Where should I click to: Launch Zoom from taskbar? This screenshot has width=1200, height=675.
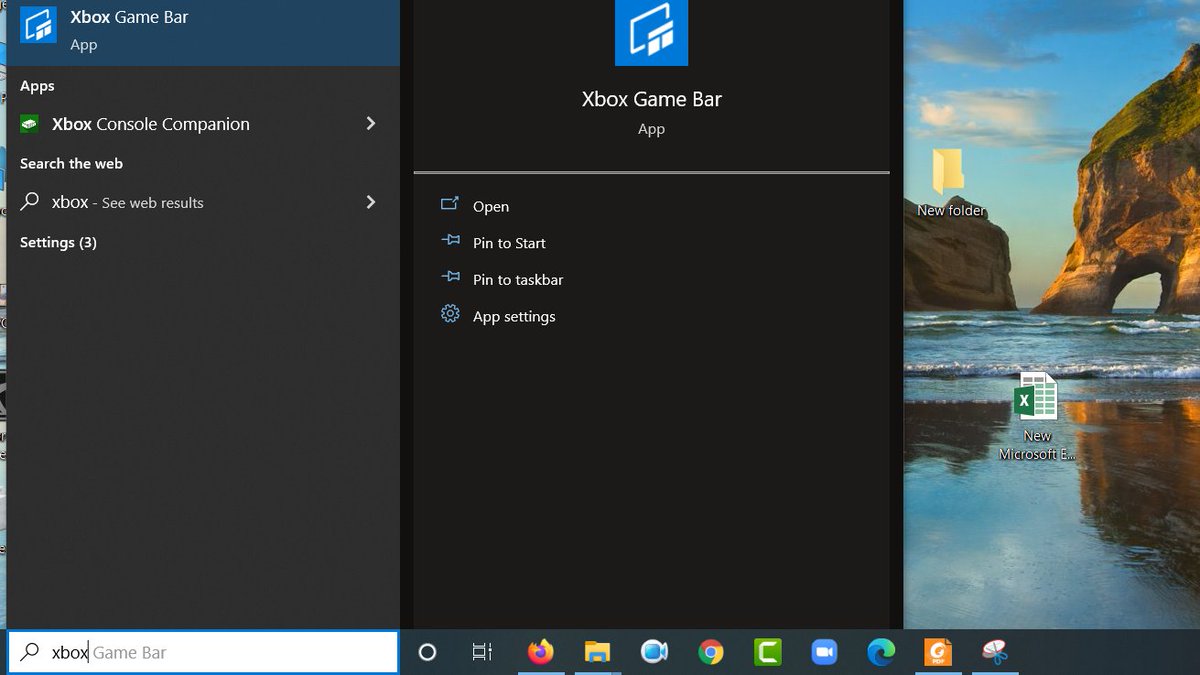(824, 652)
